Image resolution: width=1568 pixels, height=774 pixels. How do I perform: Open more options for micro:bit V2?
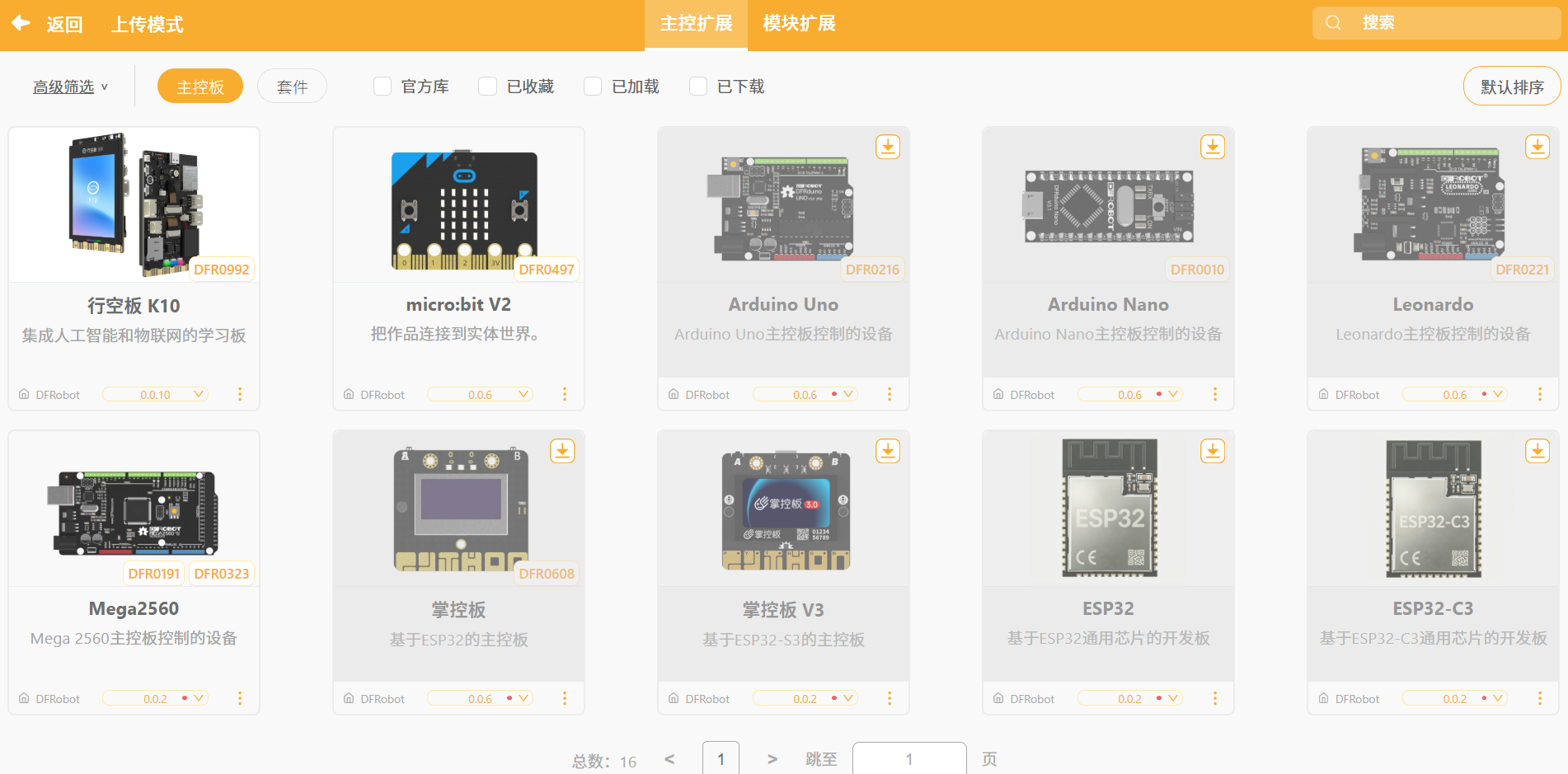click(565, 394)
